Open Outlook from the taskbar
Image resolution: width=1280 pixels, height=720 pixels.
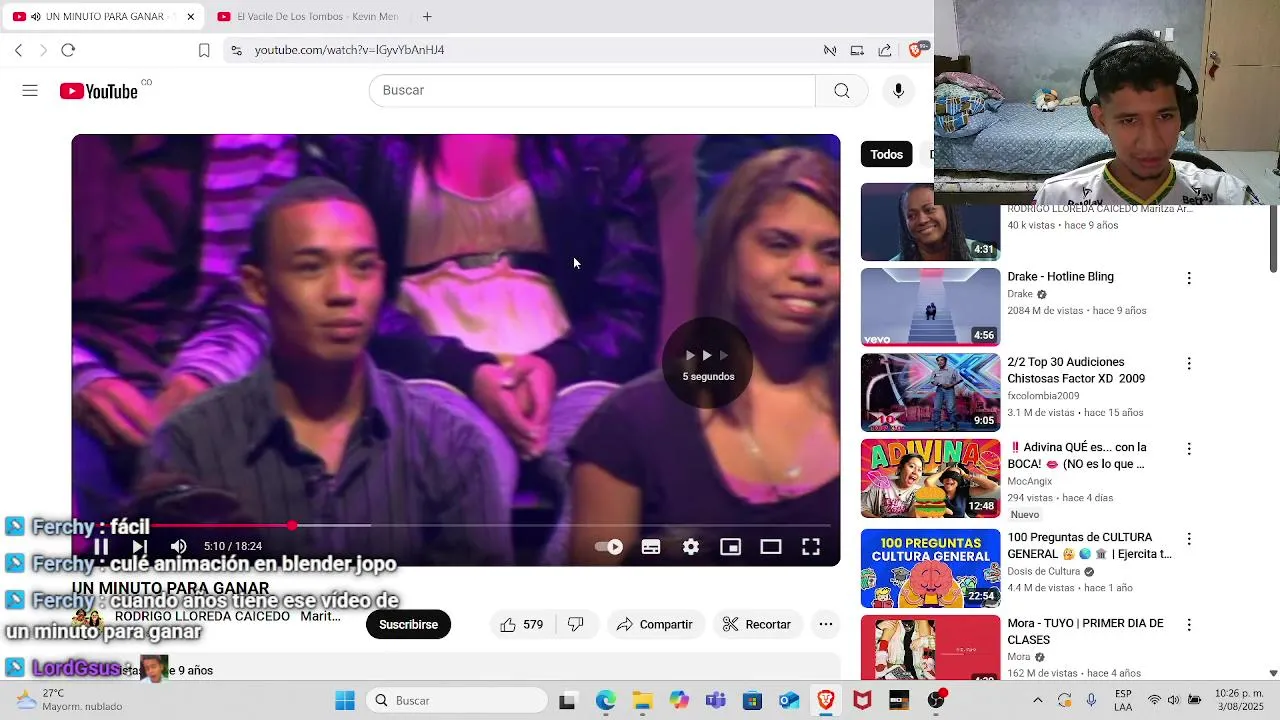coord(789,701)
